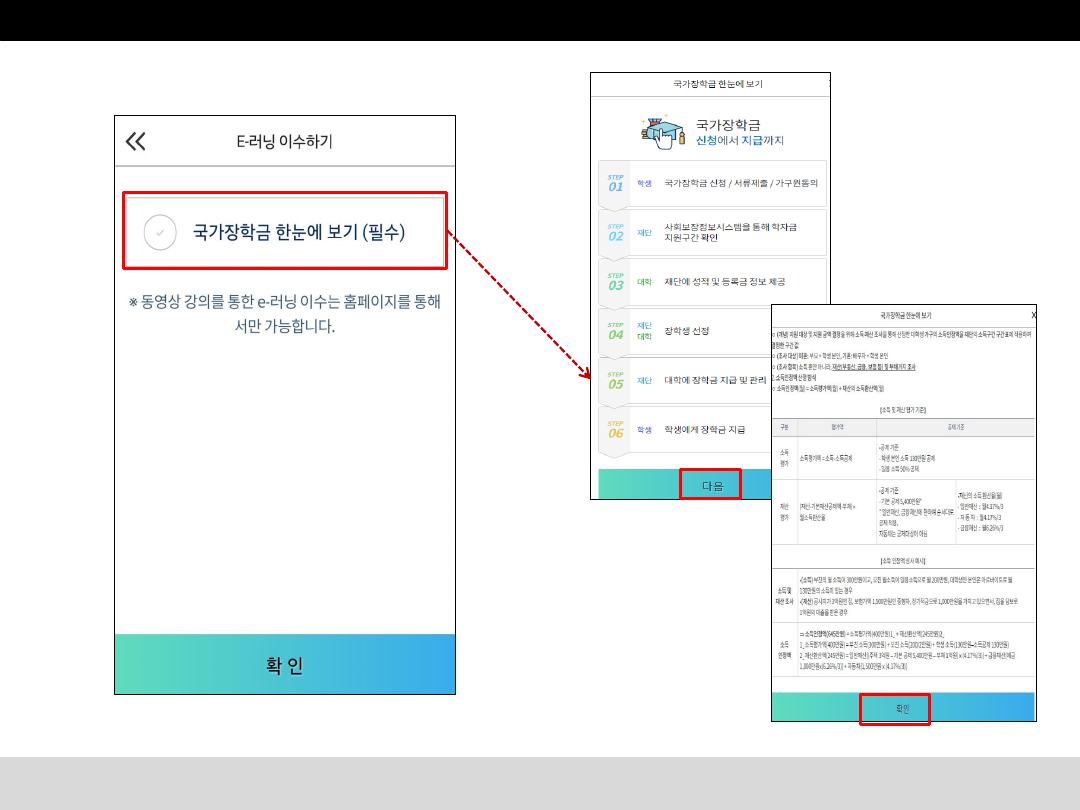1080x810 pixels.
Task: Select the STEP 03 badge icon
Action: coord(615,282)
